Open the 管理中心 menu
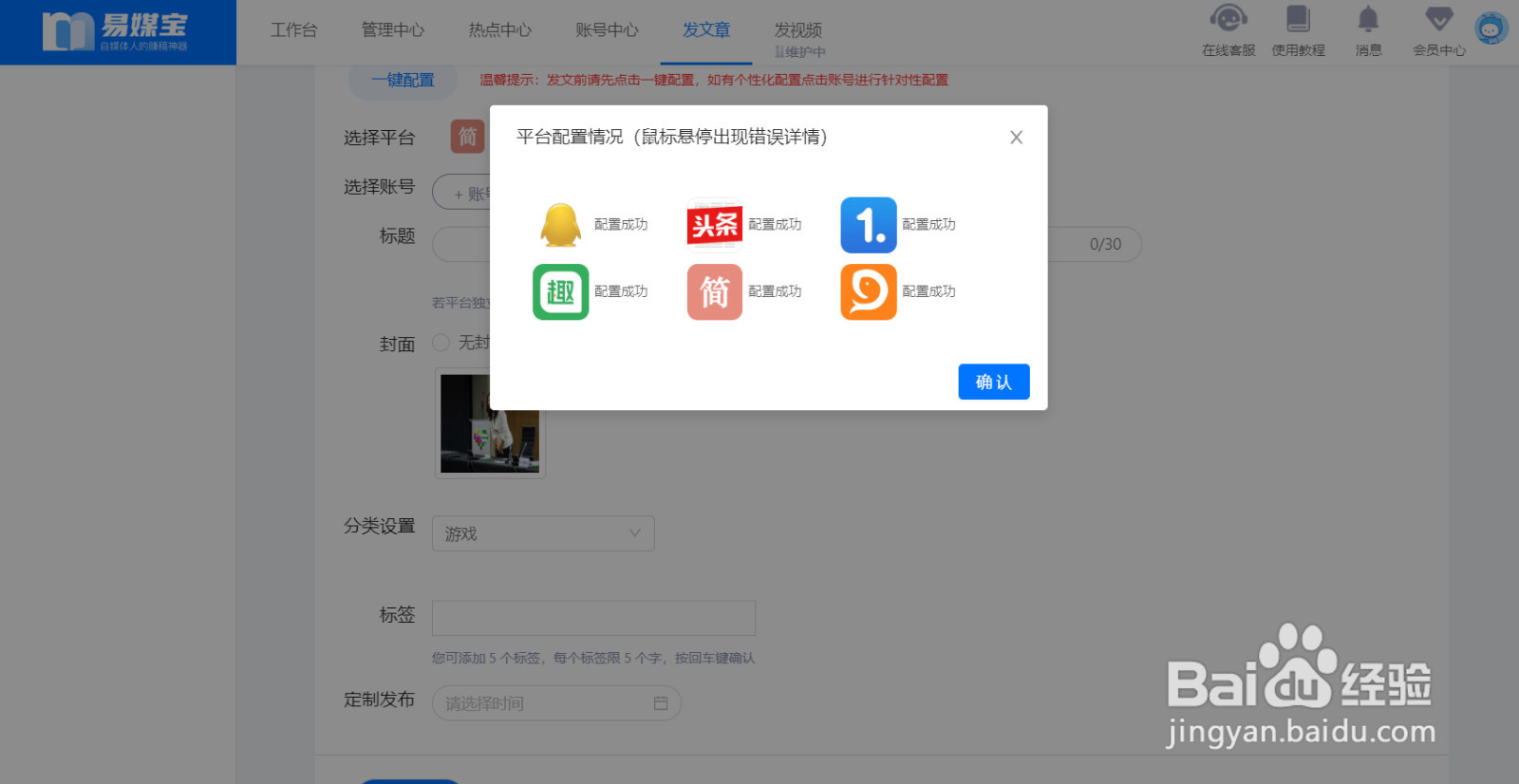The image size is (1519, 784). click(x=393, y=30)
